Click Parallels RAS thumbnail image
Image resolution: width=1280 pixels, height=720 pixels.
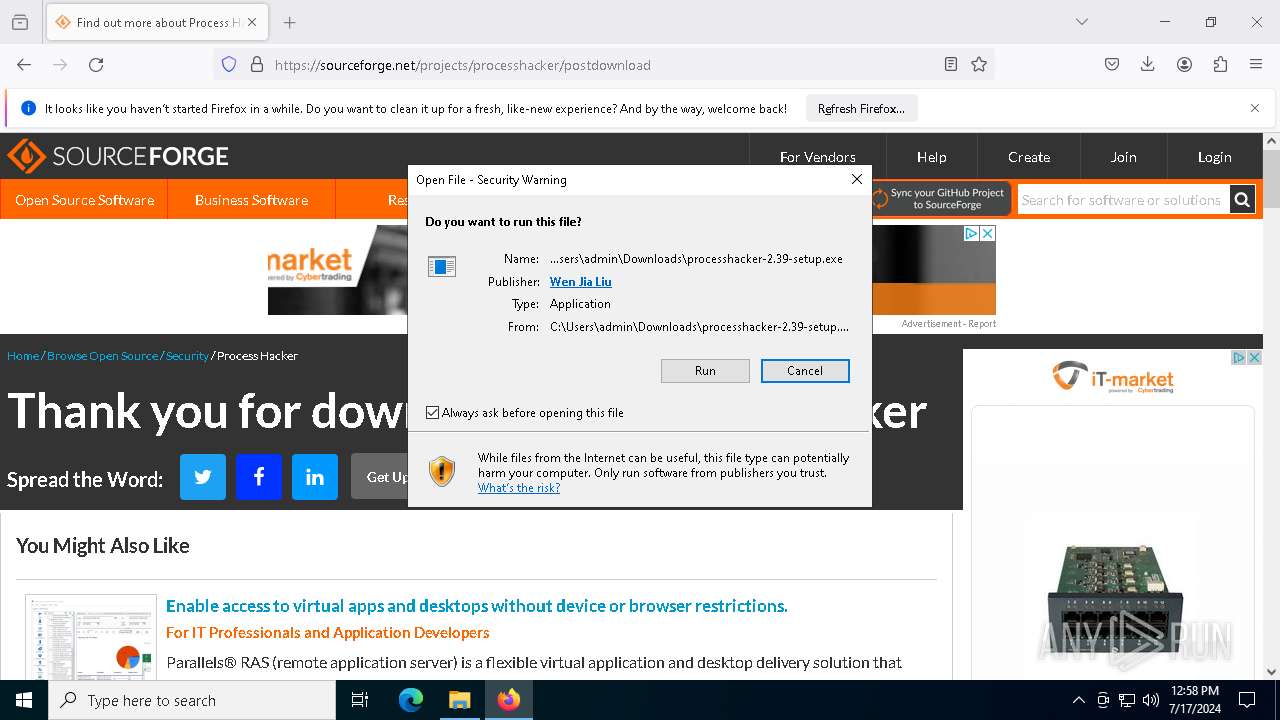point(91,637)
